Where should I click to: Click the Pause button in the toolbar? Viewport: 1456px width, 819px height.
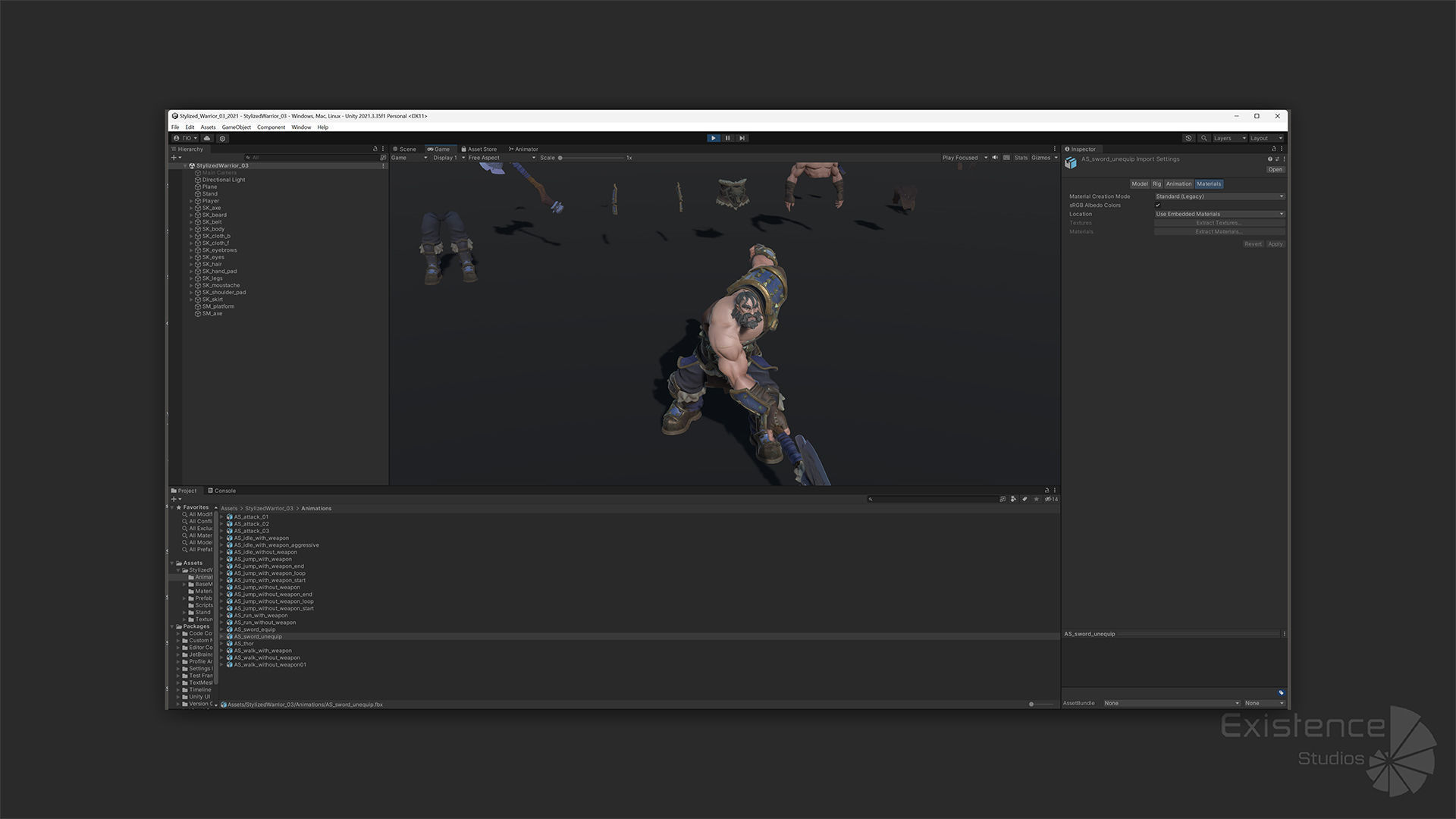(x=727, y=138)
